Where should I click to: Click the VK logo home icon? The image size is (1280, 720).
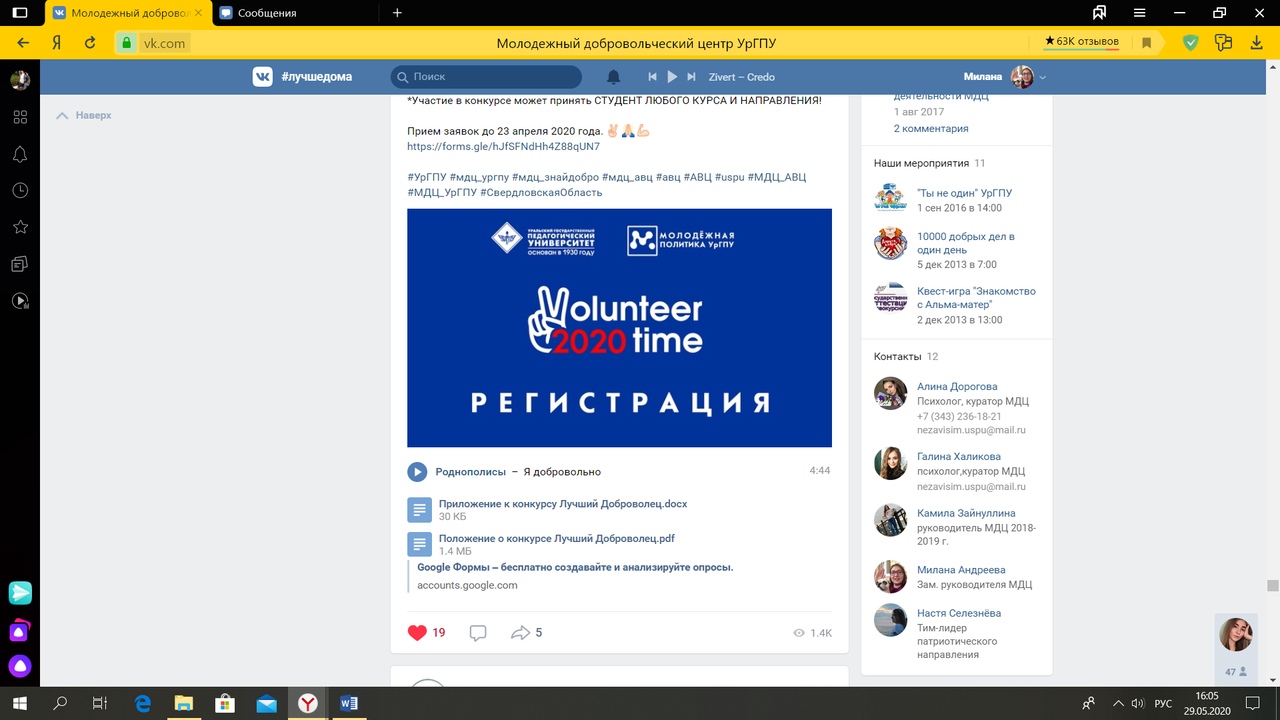coord(262,77)
